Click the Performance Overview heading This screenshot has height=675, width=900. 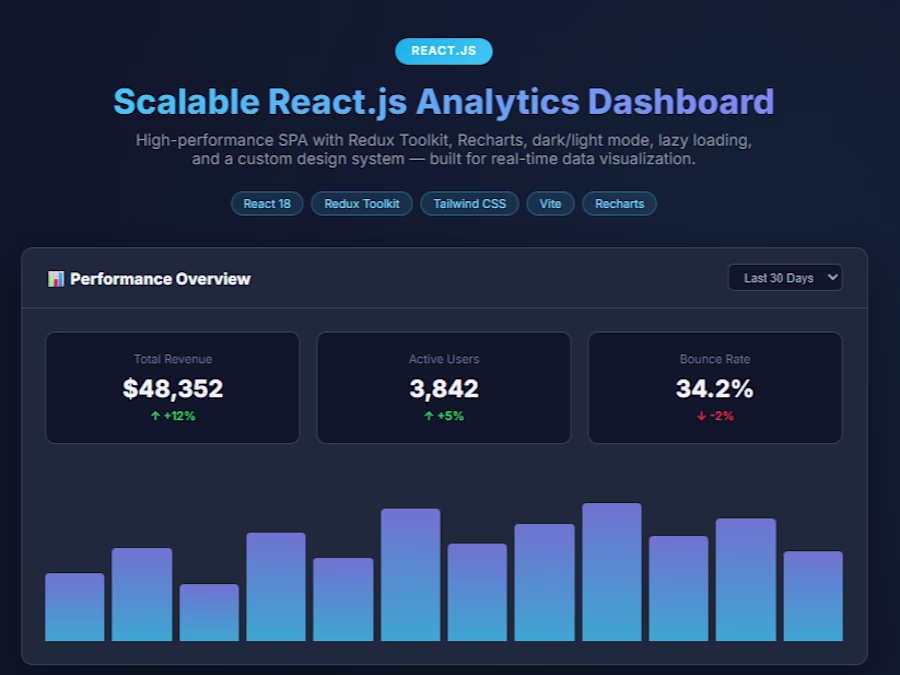tap(160, 279)
